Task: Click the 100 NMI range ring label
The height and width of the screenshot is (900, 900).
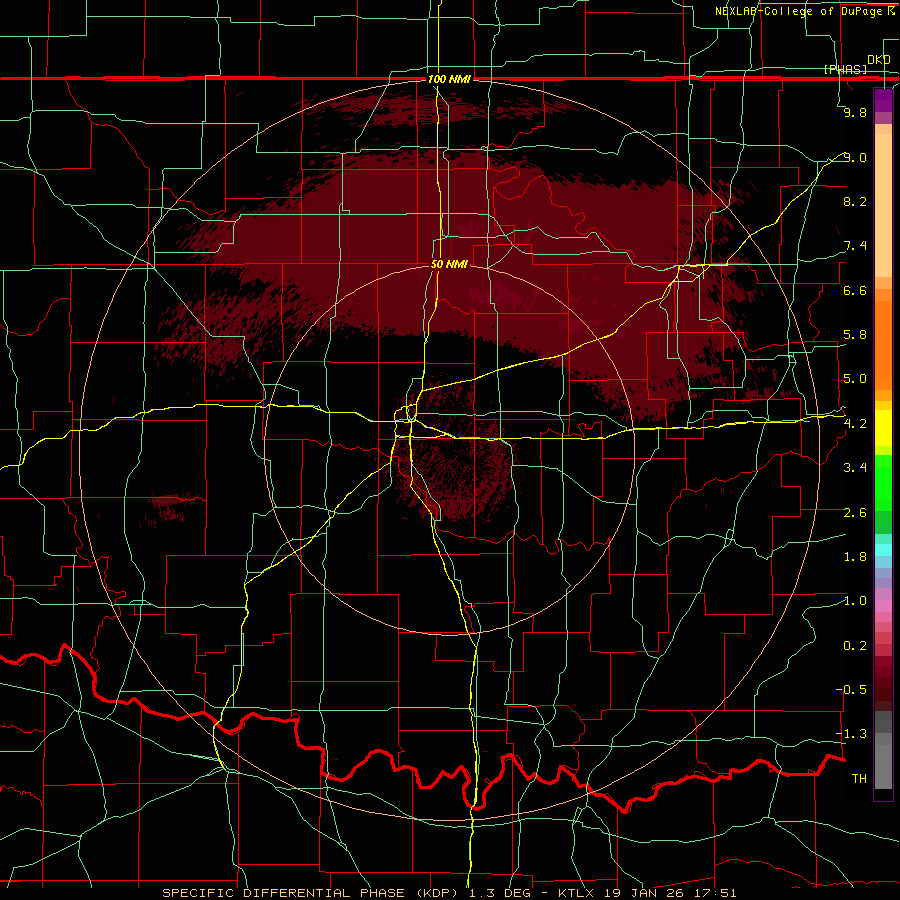Action: point(449,79)
